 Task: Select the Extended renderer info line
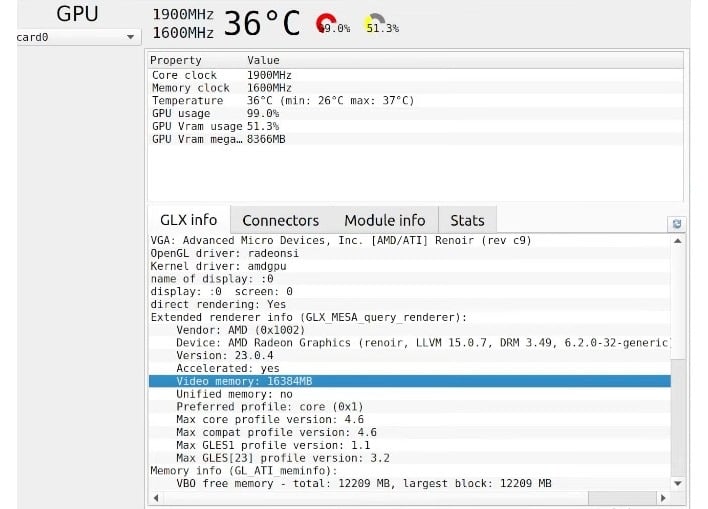coord(410,317)
